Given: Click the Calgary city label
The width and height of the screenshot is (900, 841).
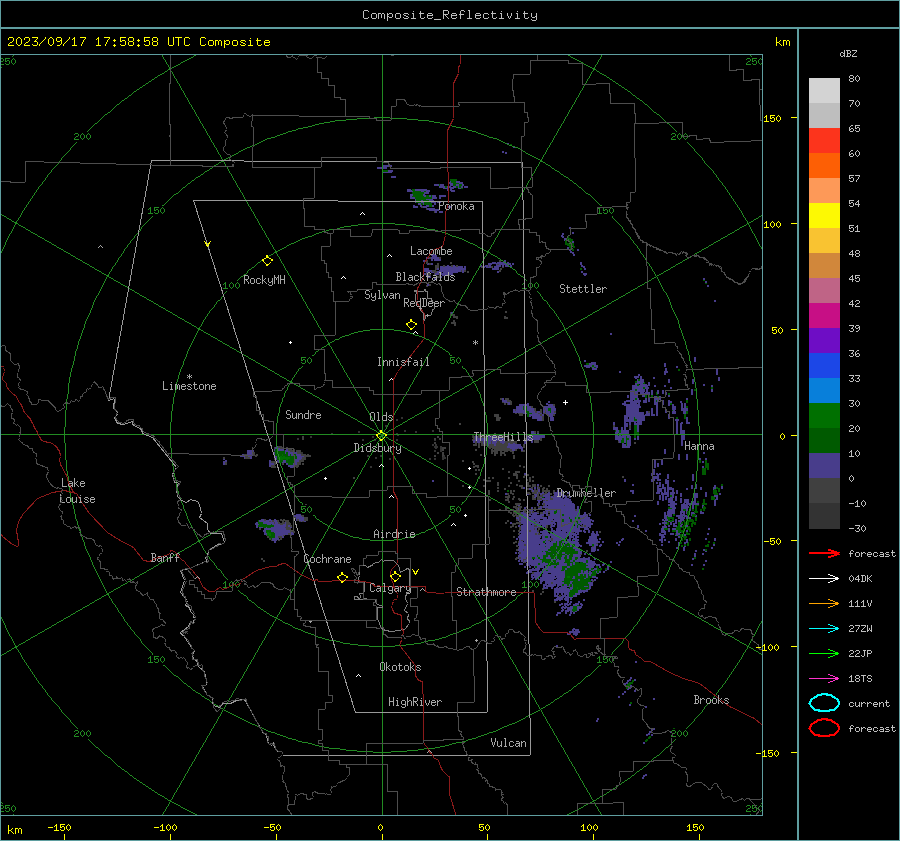Looking at the screenshot, I should pyautogui.click(x=390, y=588).
